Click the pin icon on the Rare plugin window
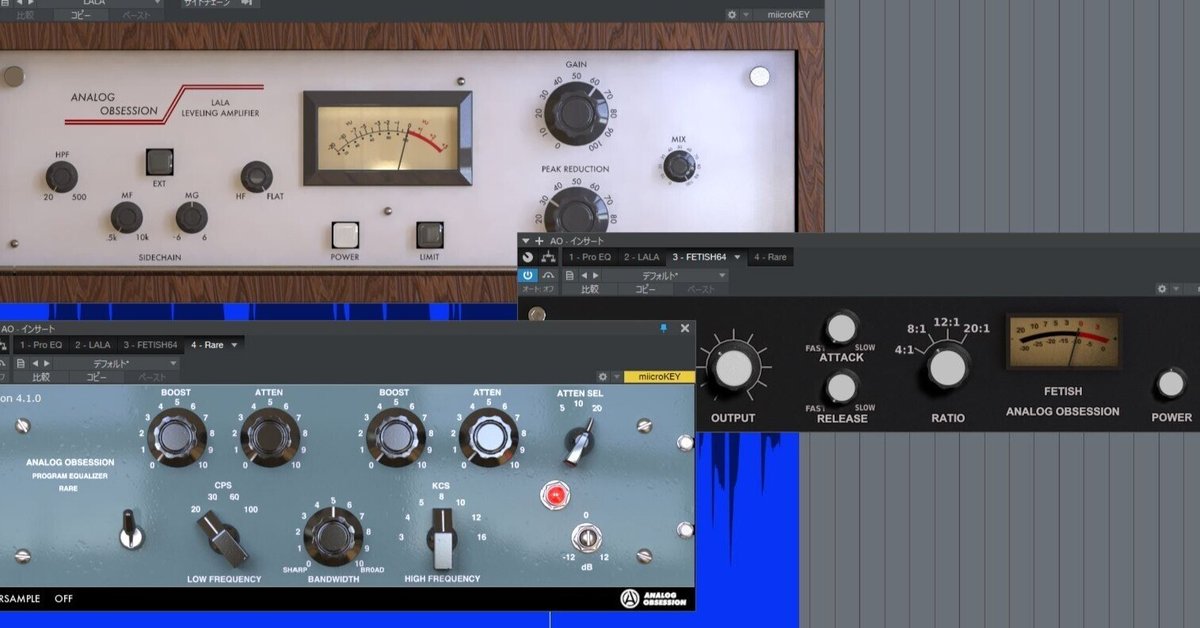The height and width of the screenshot is (628, 1200). 663,328
